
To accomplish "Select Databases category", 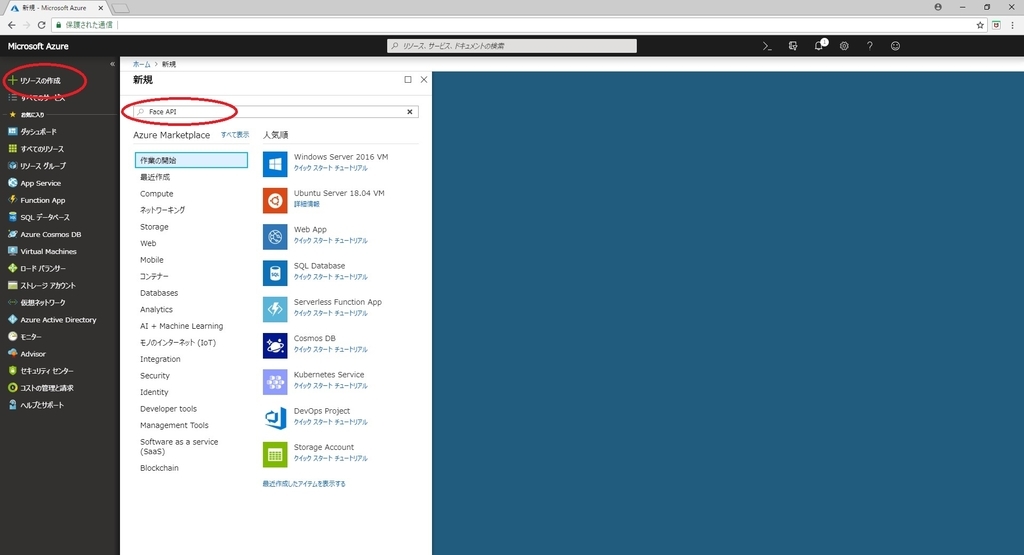I will click(x=159, y=293).
